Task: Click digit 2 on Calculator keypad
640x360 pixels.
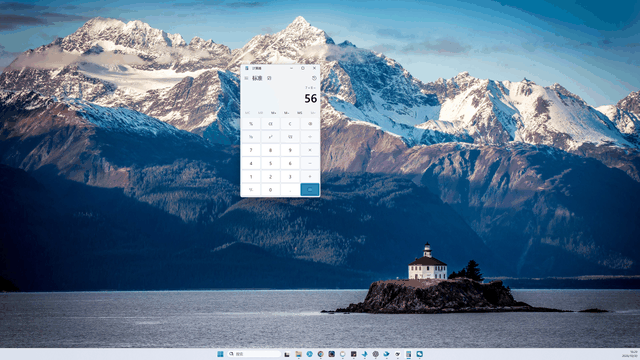Action: (270, 176)
